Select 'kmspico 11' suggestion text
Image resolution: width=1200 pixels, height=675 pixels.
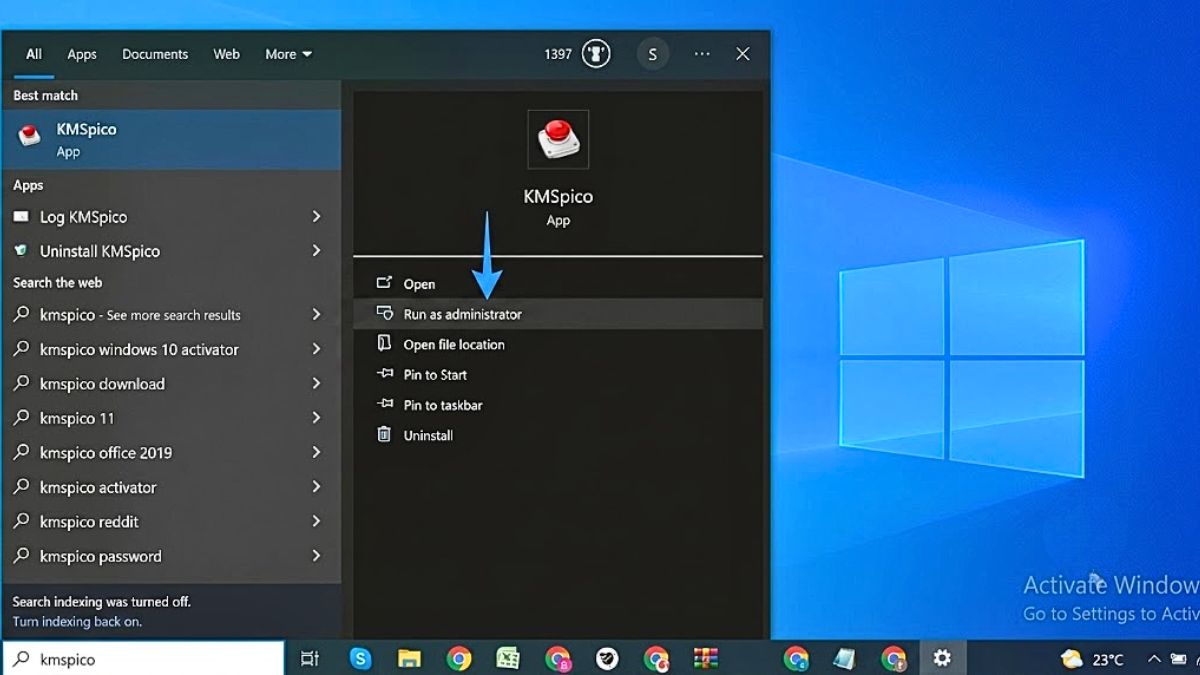coord(77,418)
